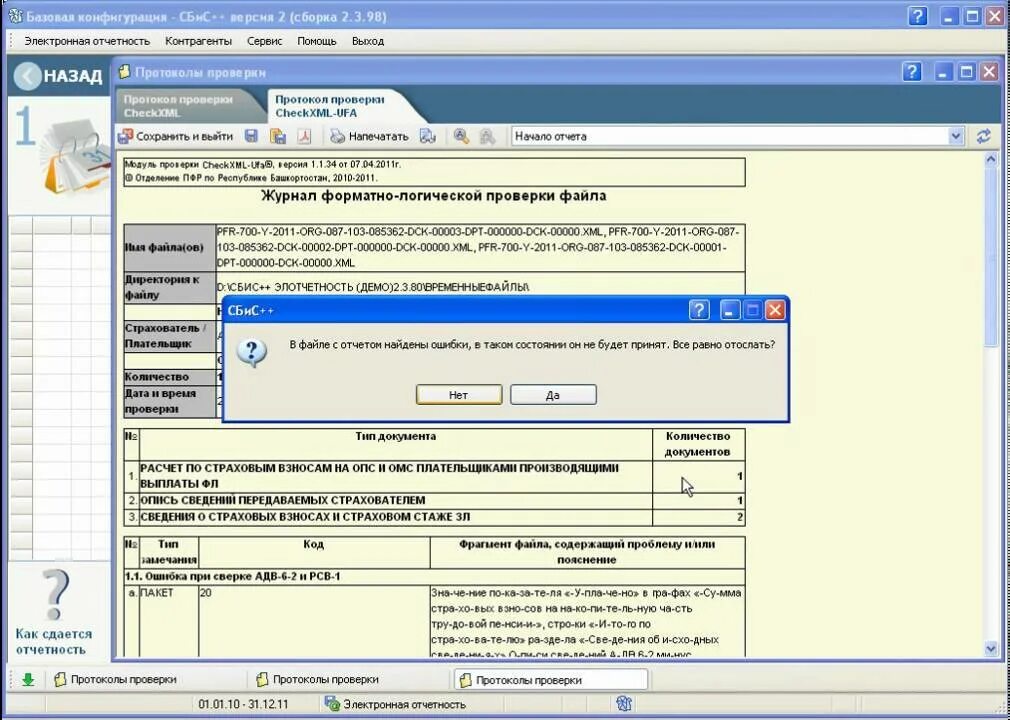The image size is (1010, 720).
Task: Click main window title bar help icon
Action: (x=917, y=16)
